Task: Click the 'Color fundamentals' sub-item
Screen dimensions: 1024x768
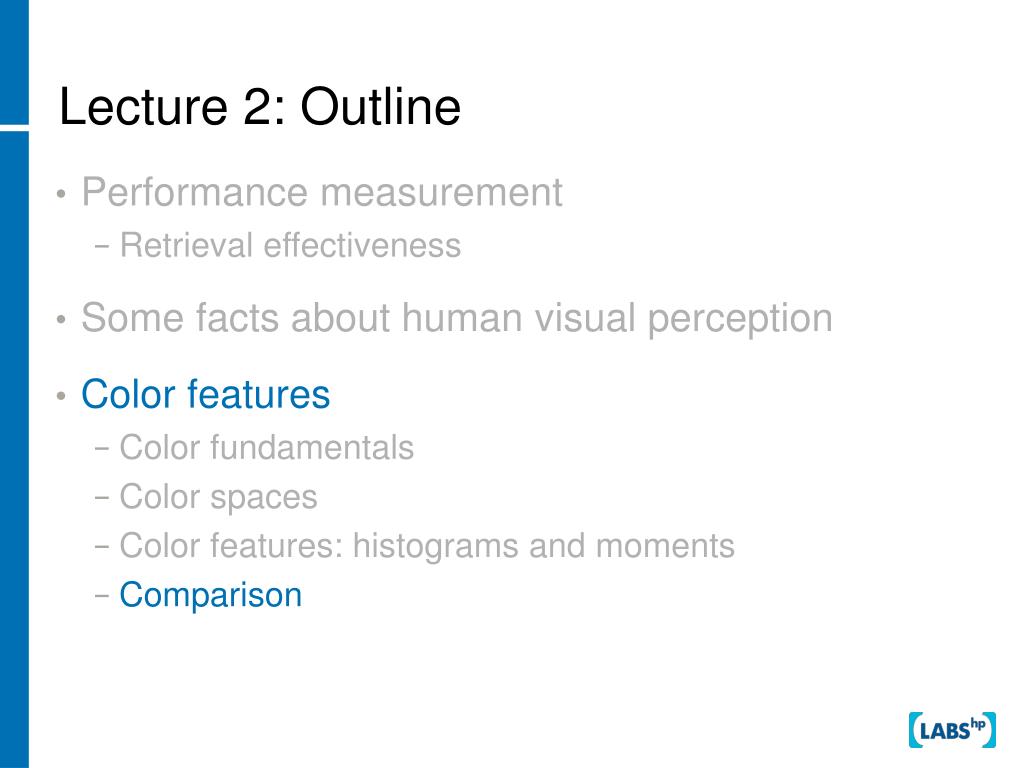Action: click(x=266, y=448)
